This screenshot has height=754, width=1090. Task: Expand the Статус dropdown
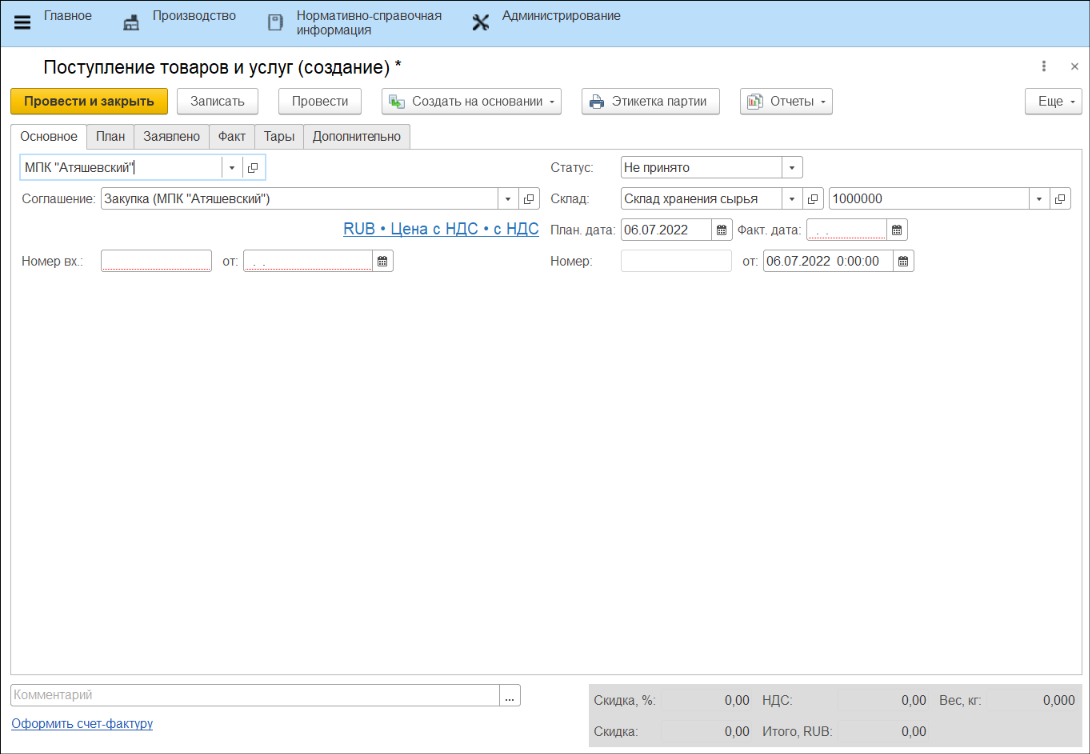(x=792, y=168)
